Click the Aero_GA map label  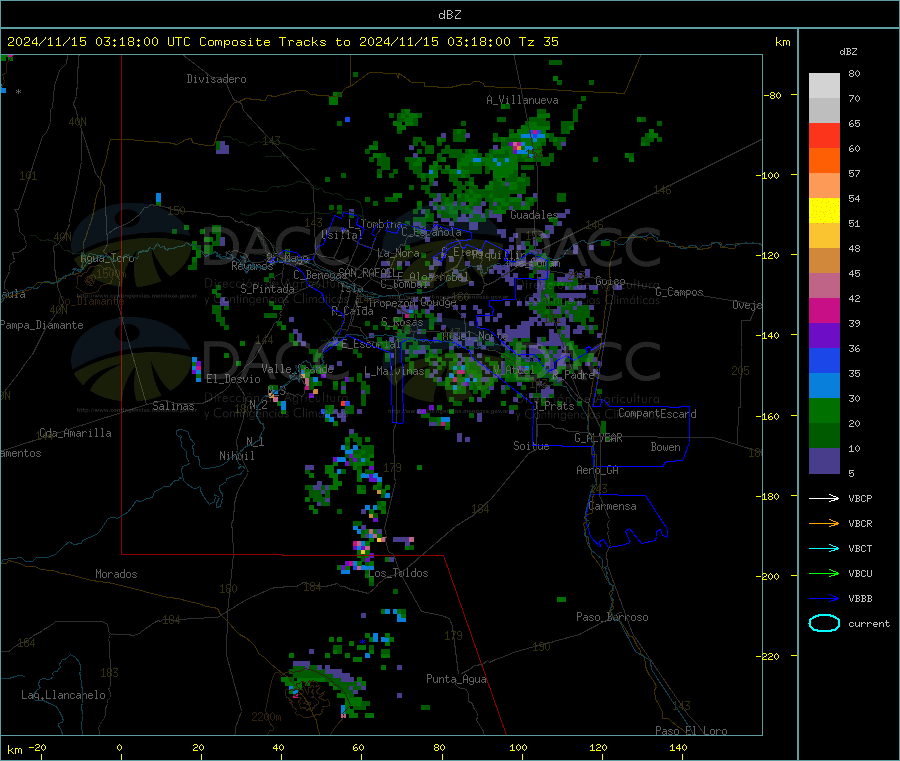coord(598,470)
